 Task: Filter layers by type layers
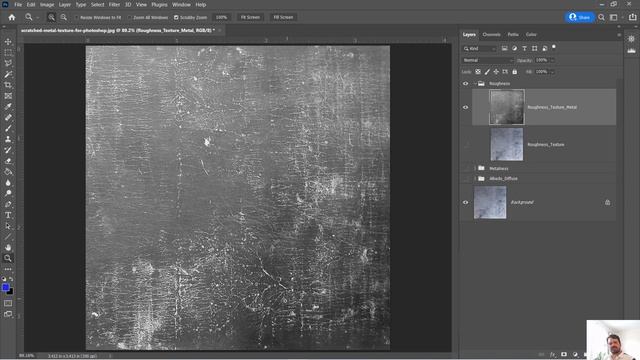click(524, 48)
